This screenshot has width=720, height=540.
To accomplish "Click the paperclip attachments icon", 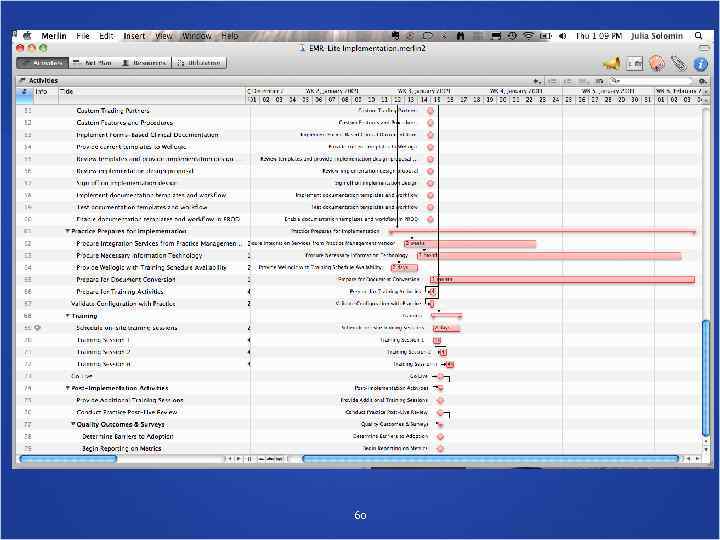I will tap(678, 64).
